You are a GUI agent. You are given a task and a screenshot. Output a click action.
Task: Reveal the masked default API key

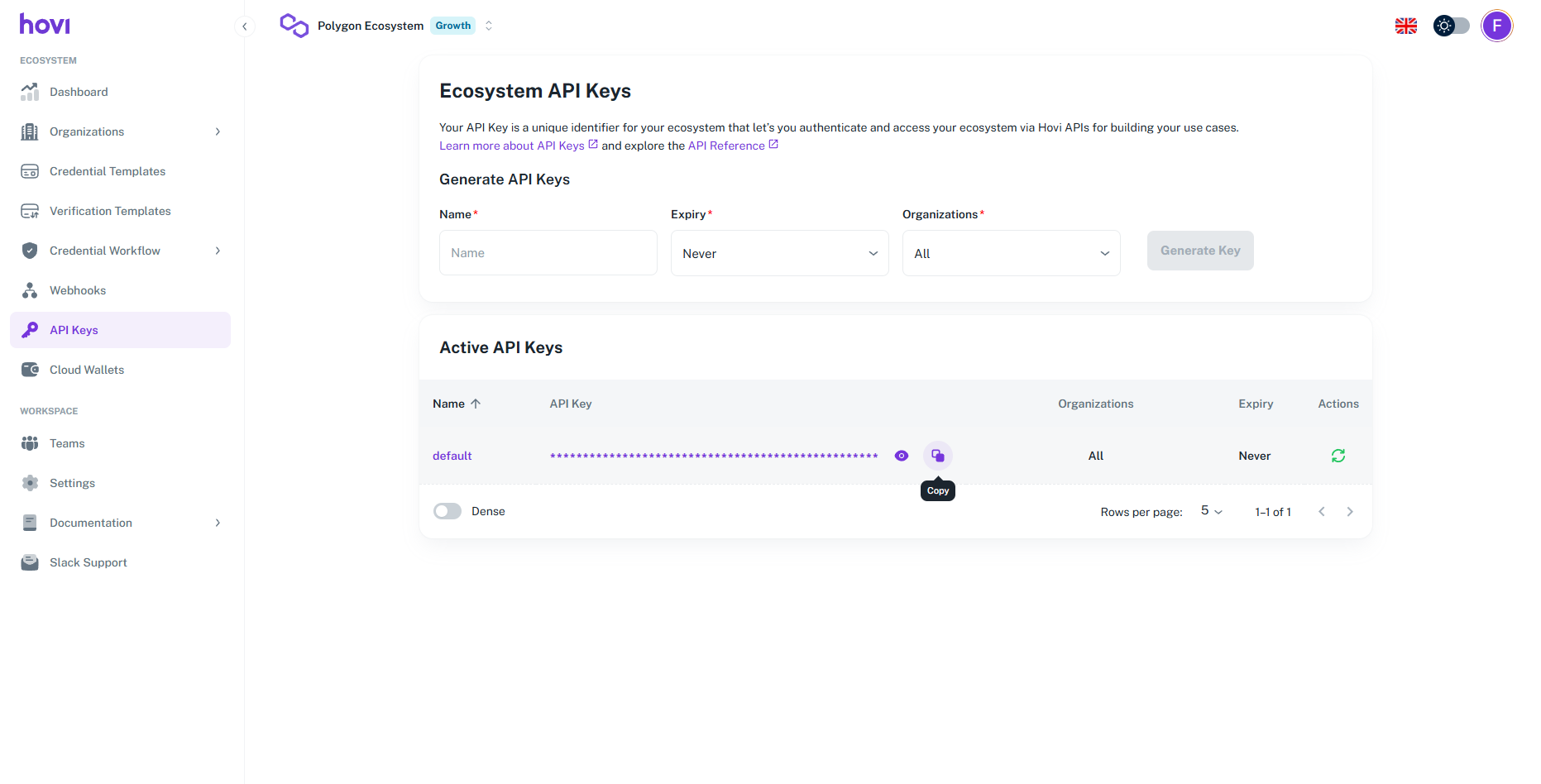pyautogui.click(x=902, y=456)
